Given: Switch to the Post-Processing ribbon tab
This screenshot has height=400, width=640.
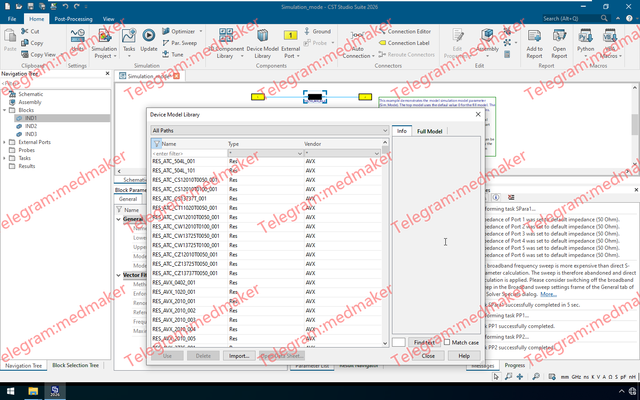Looking at the screenshot, I should tap(73, 19).
